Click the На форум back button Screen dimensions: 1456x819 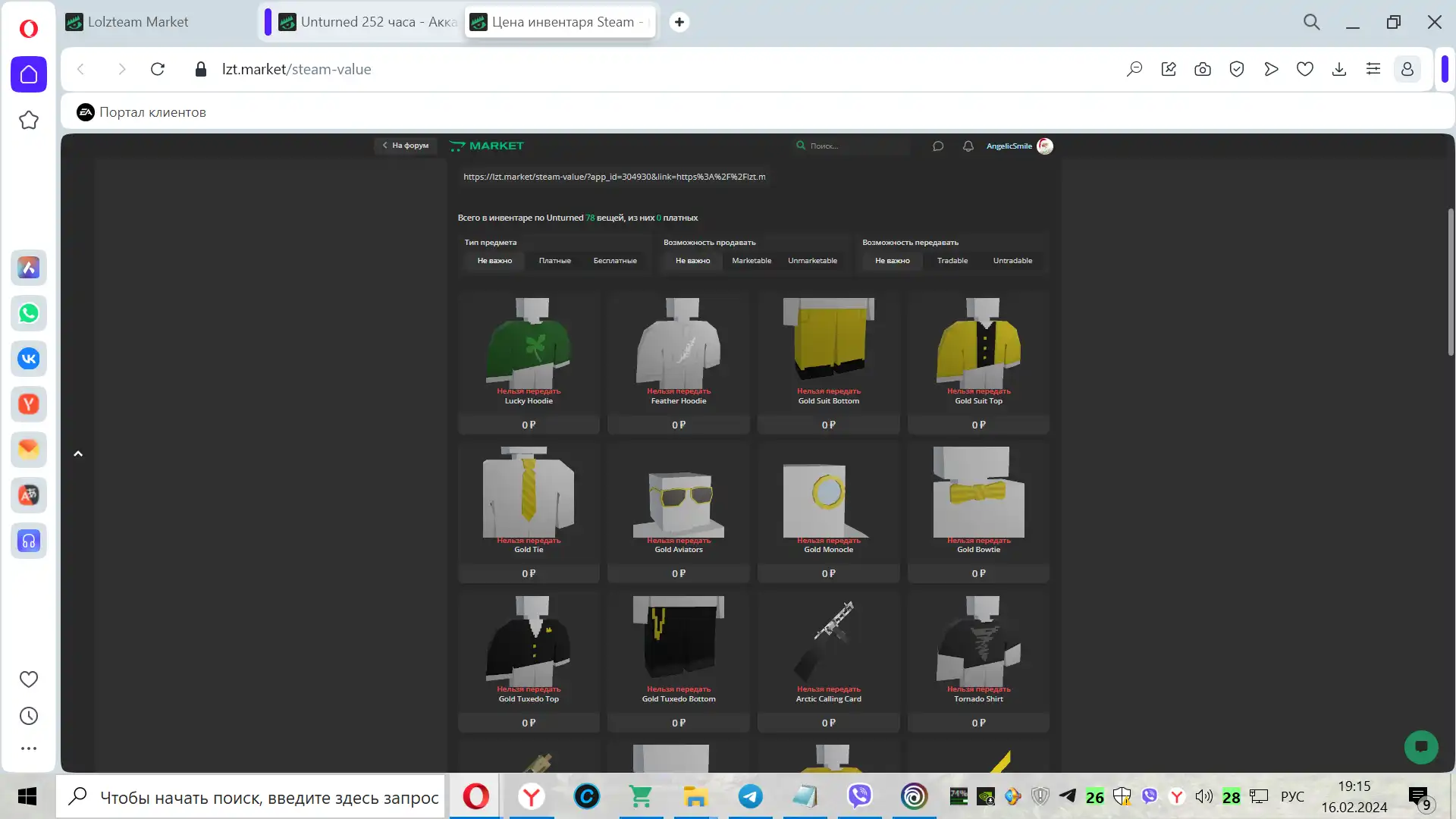tap(406, 146)
